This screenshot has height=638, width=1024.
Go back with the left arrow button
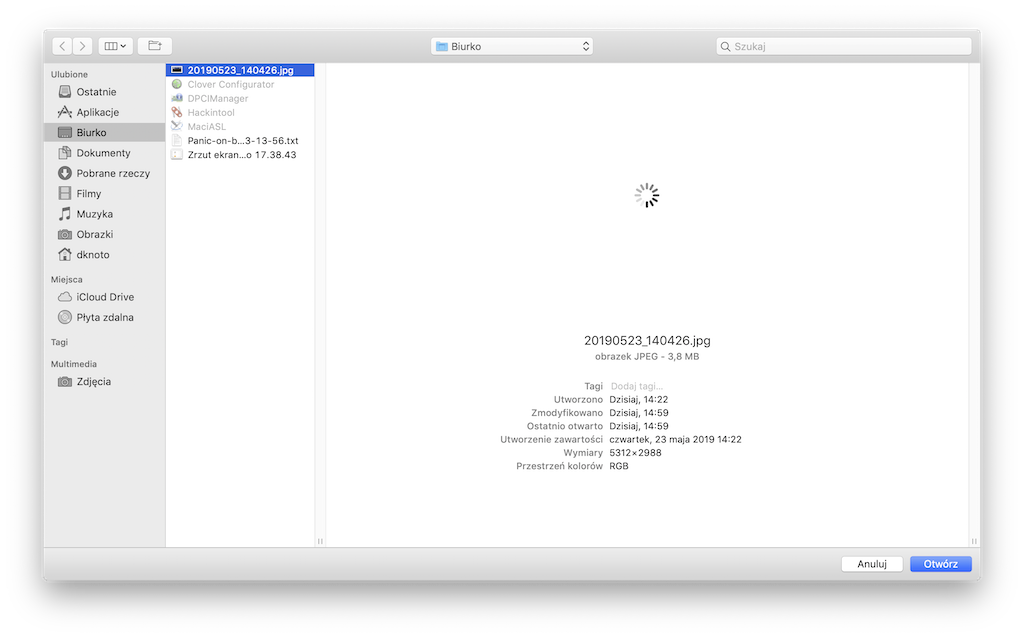point(62,46)
